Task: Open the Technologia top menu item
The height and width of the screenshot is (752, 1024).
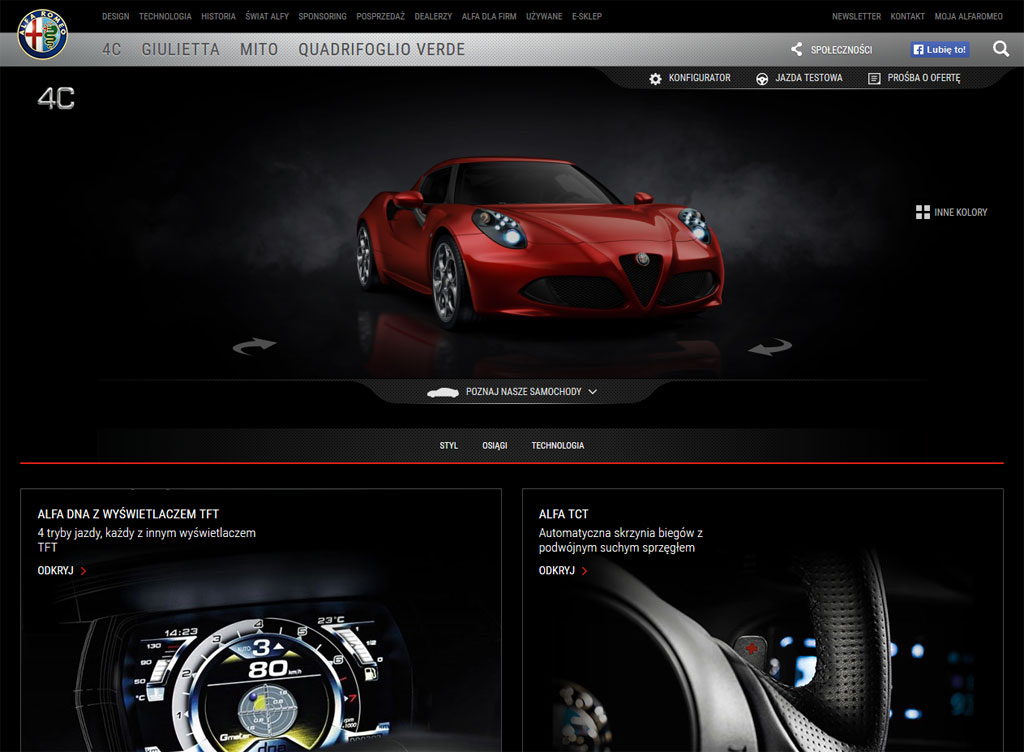Action: coord(165,16)
